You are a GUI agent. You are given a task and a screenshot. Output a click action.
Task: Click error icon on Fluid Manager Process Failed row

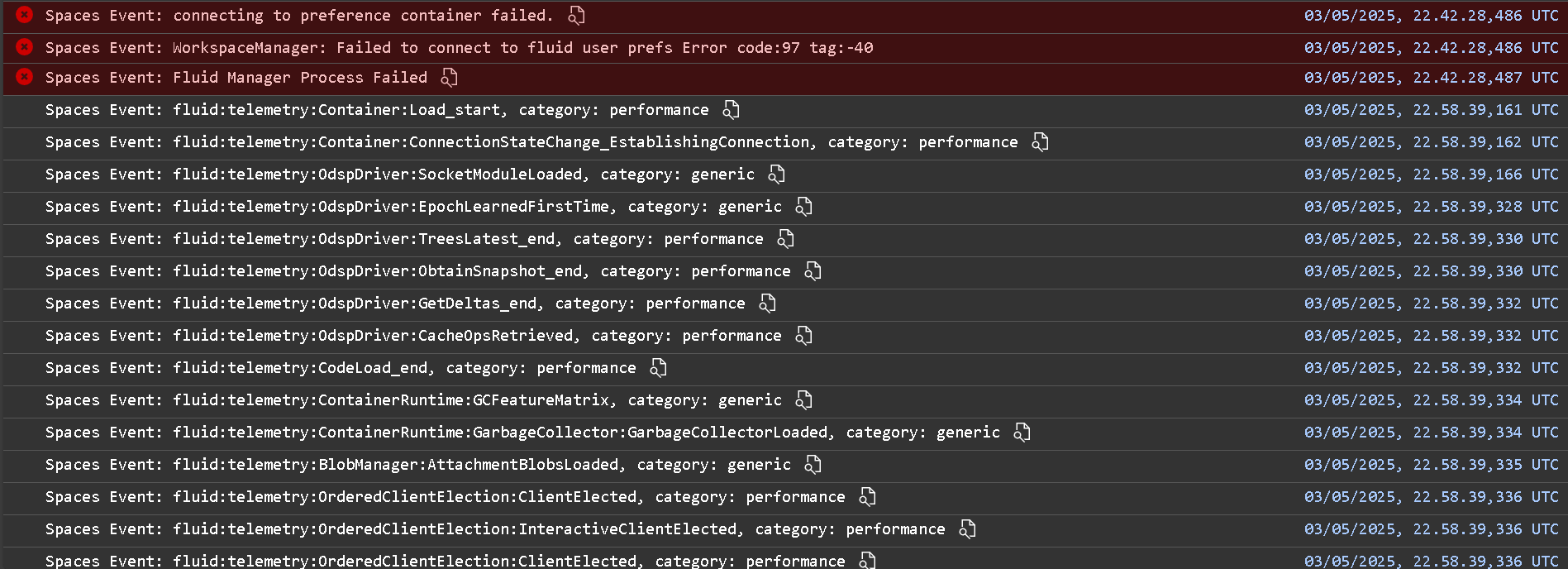click(x=25, y=77)
